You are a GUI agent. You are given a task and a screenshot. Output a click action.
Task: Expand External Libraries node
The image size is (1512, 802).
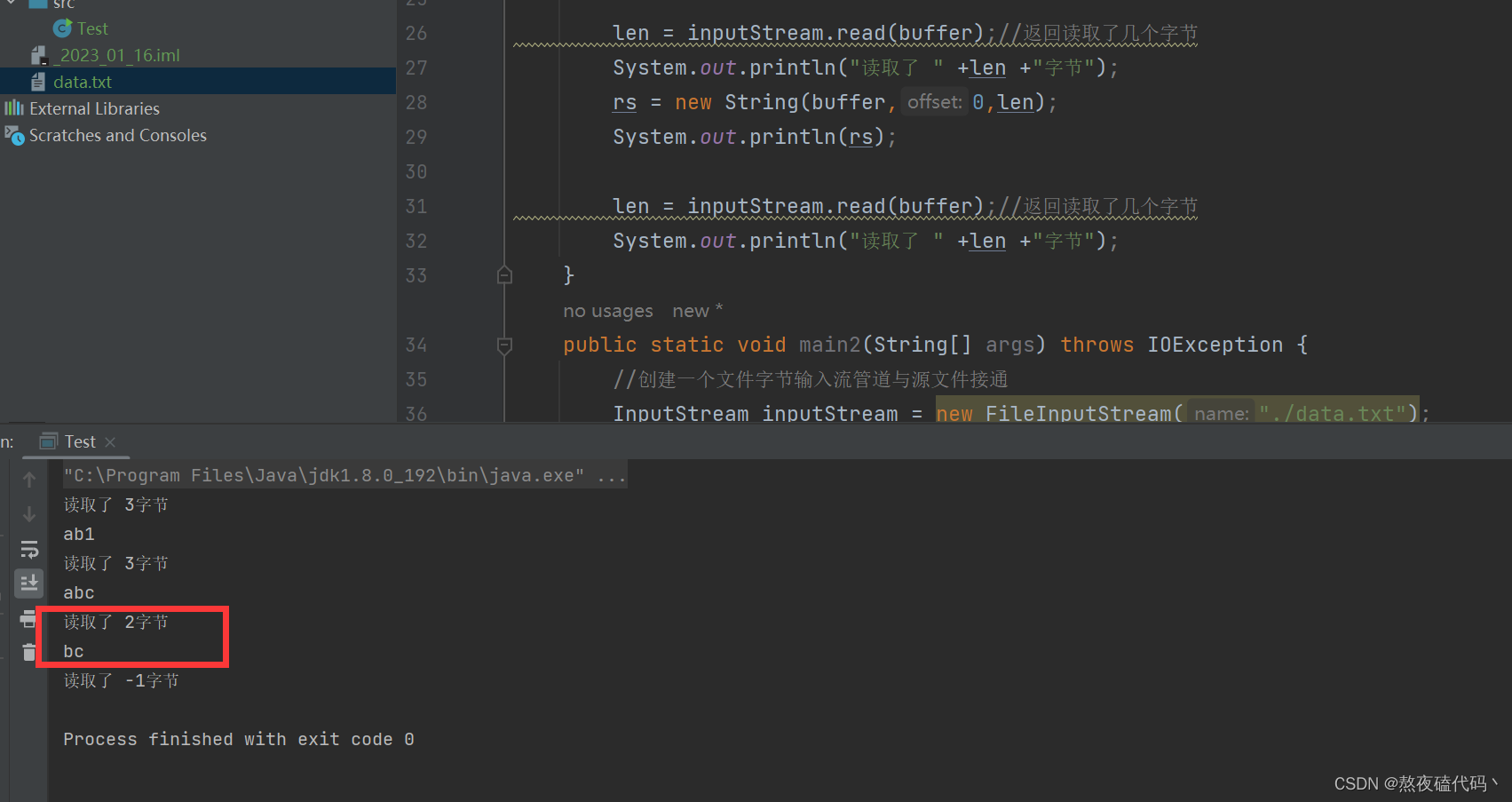pyautogui.click(x=94, y=108)
